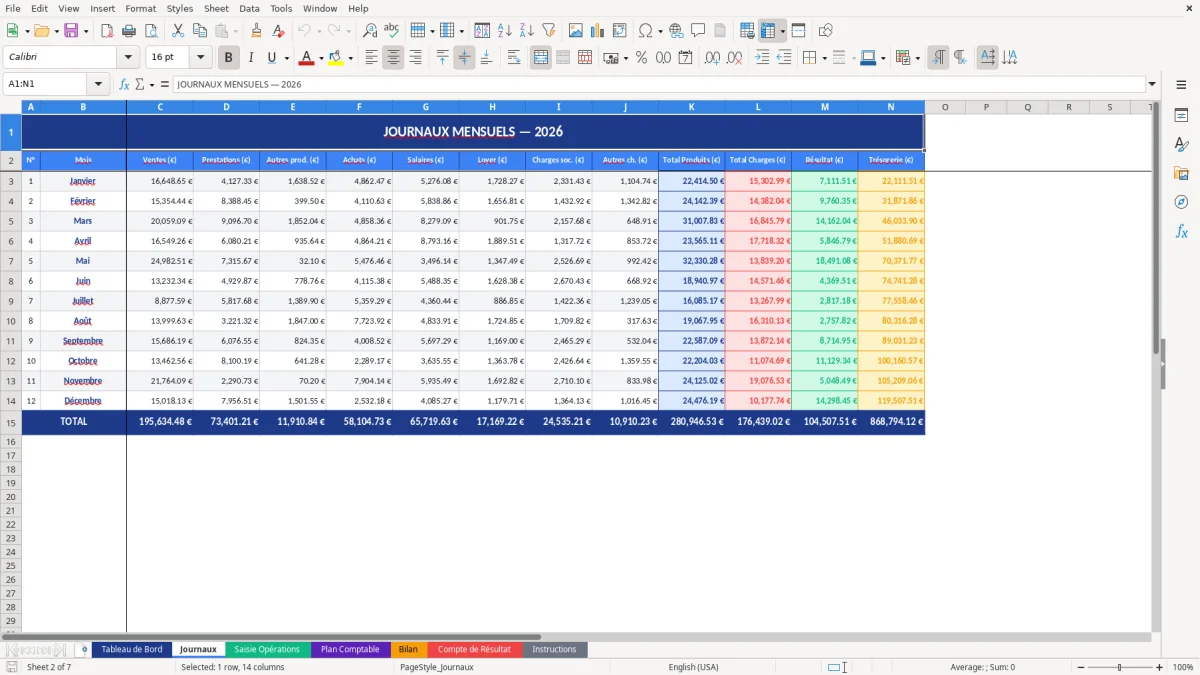Click yellow Background Color swatch
The image size is (1200, 675).
tap(336, 58)
